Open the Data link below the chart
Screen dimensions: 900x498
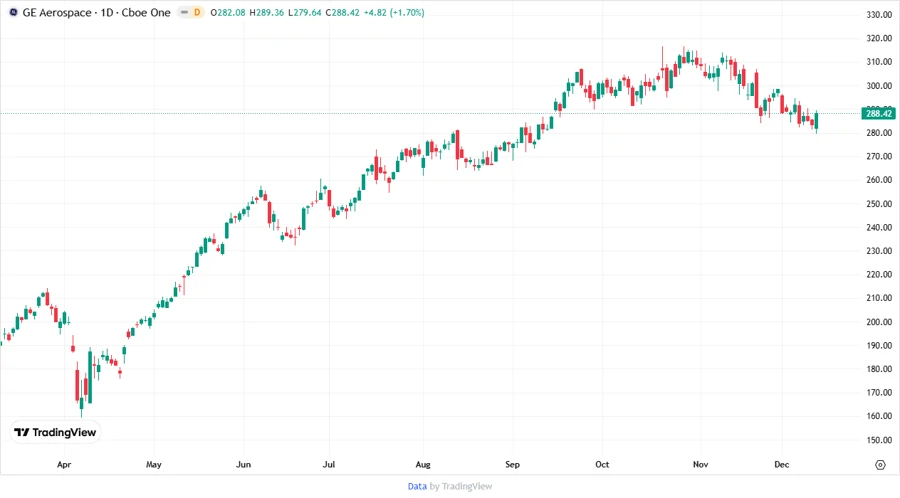(x=417, y=486)
